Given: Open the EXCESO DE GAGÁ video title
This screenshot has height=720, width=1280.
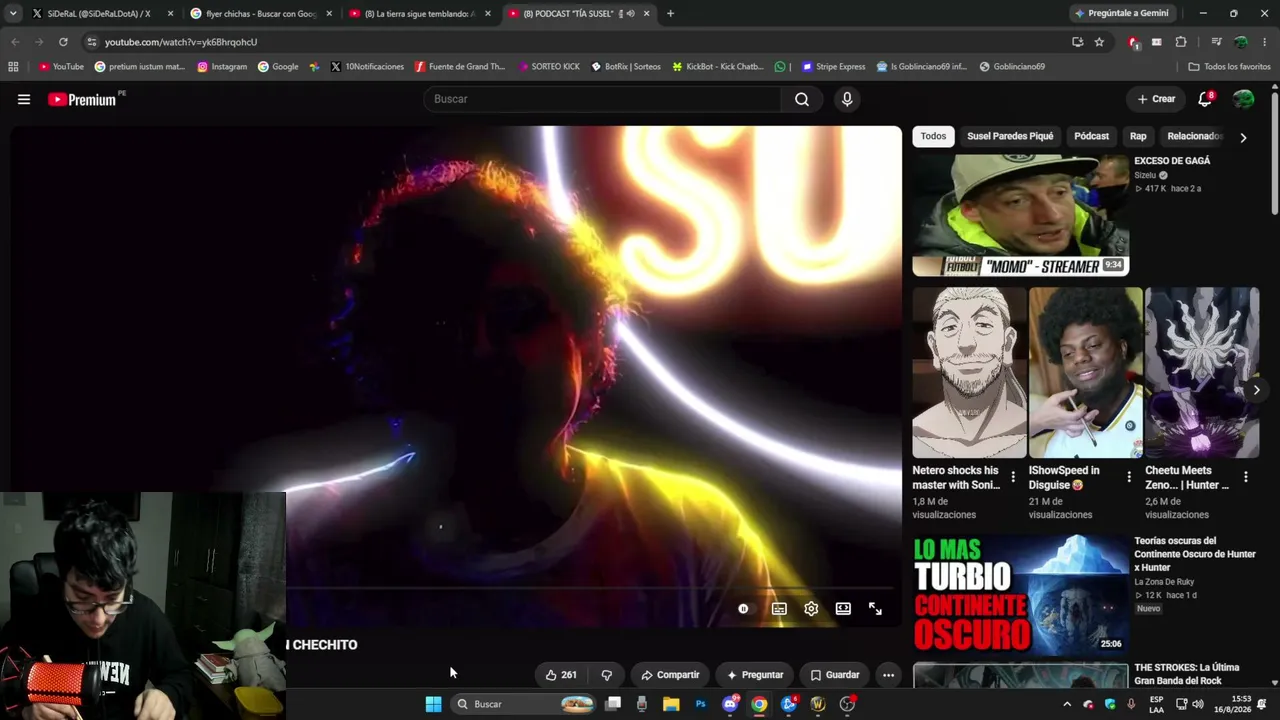Looking at the screenshot, I should coord(1172,161).
